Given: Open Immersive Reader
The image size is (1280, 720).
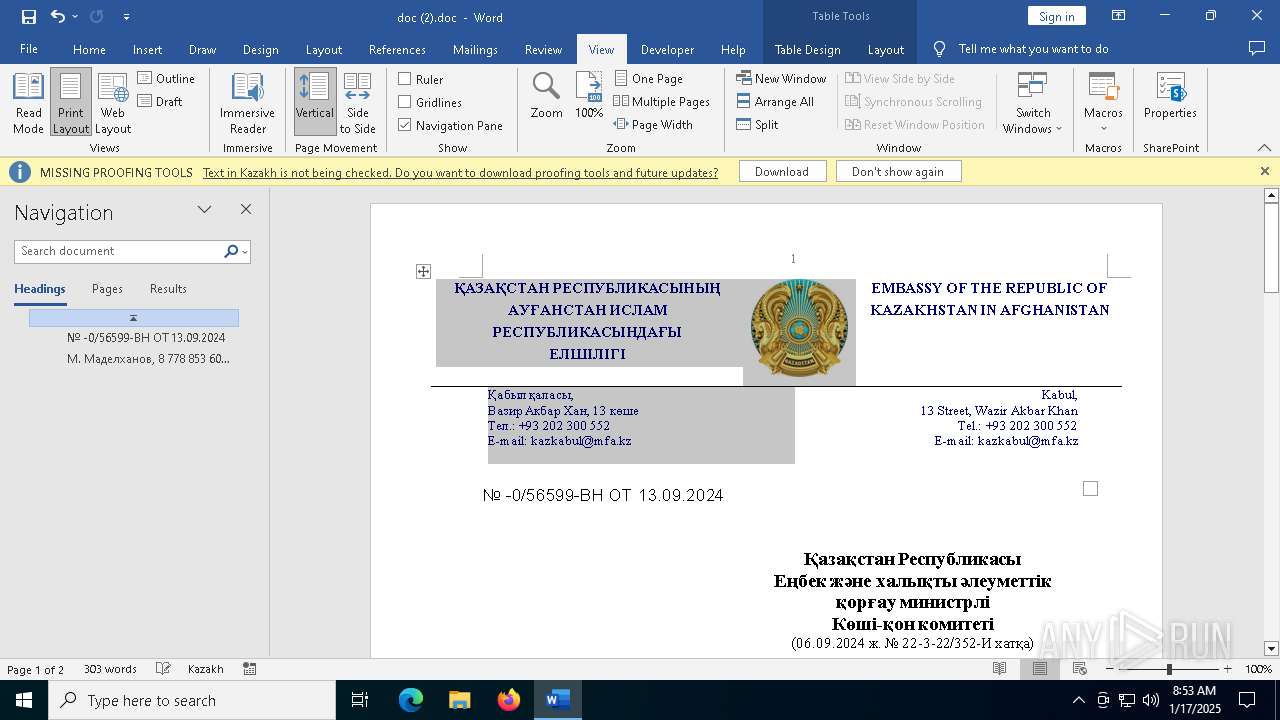Looking at the screenshot, I should pyautogui.click(x=247, y=103).
